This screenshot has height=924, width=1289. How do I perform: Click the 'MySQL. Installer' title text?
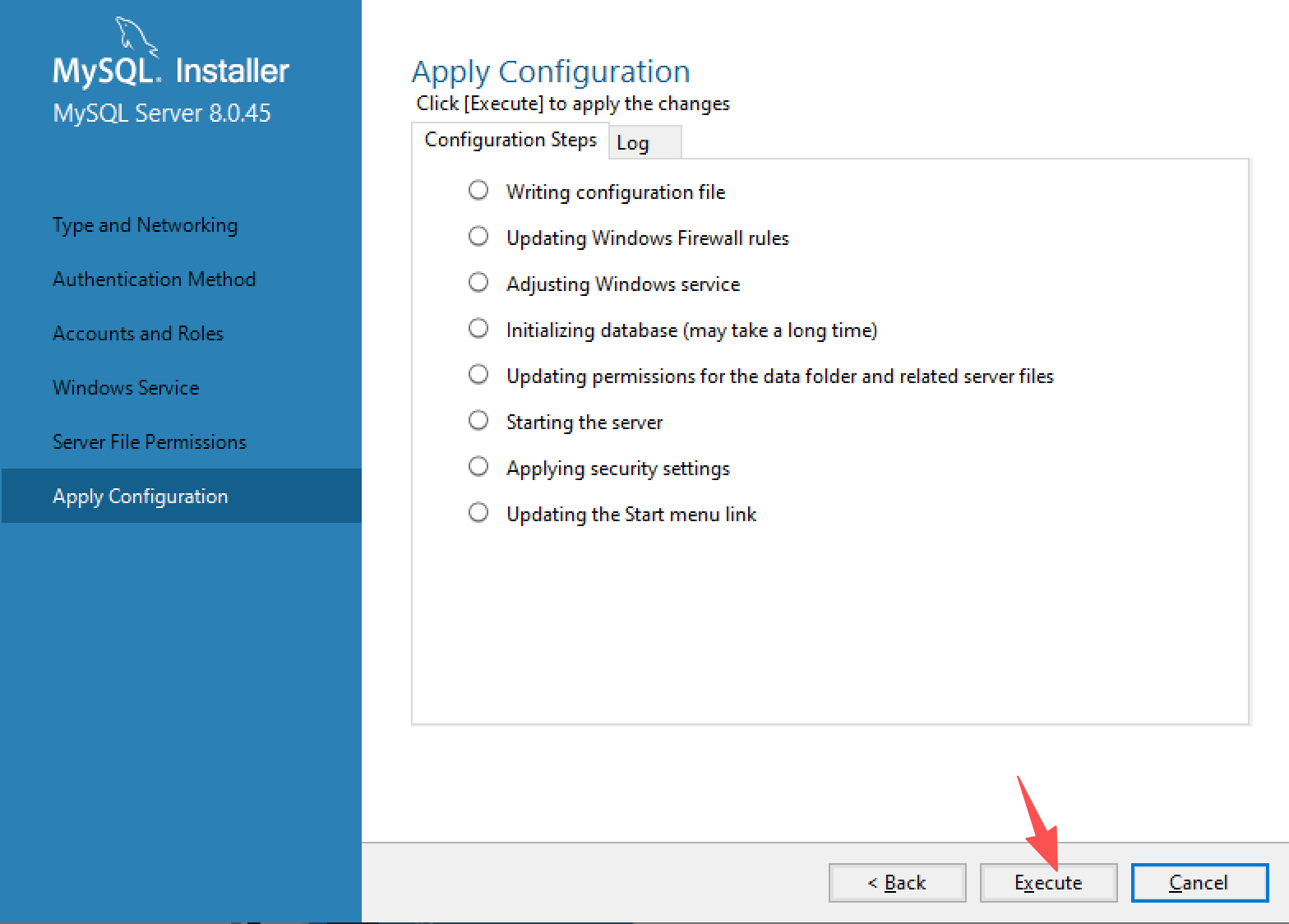click(171, 72)
